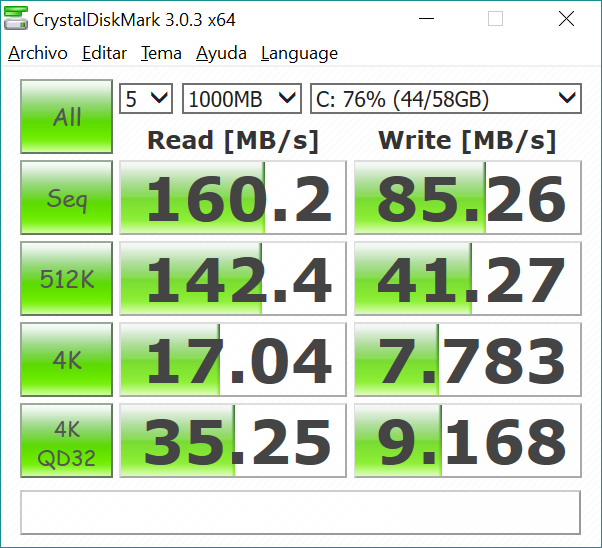Click the 4K QD32 write result 9.168

click(468, 441)
